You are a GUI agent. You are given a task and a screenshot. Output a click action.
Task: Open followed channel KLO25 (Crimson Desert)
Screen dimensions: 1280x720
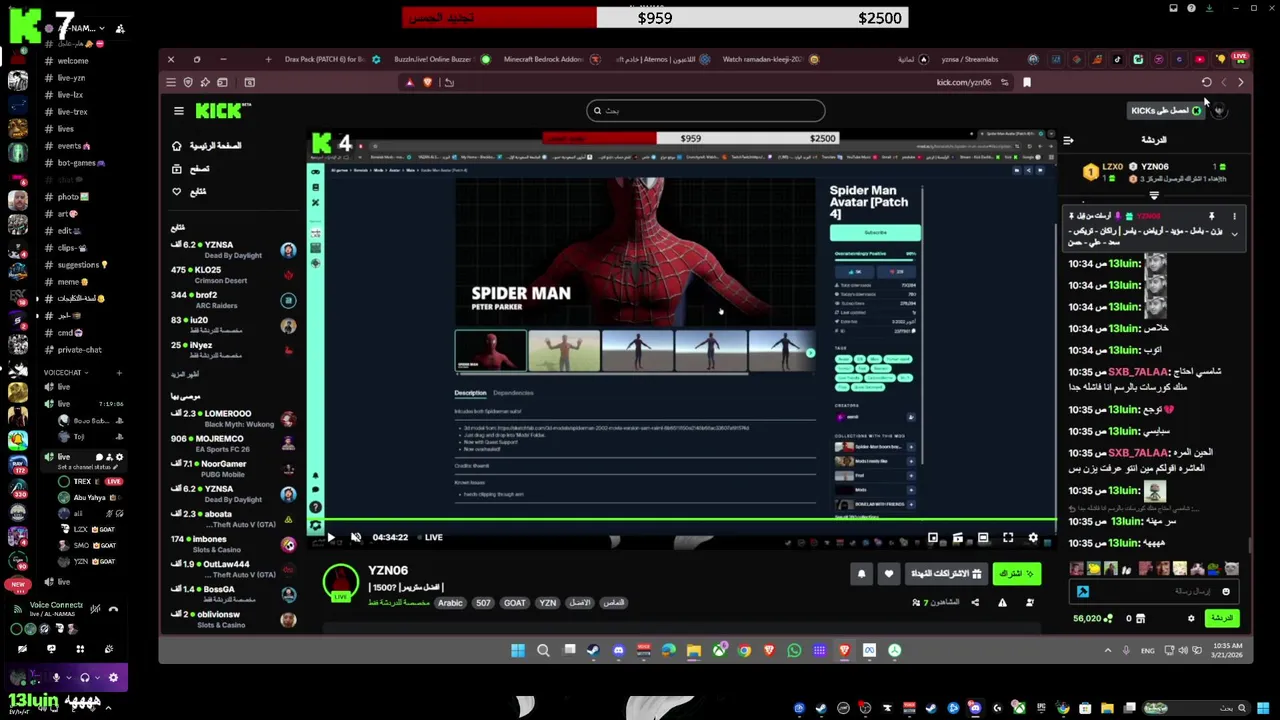click(x=234, y=275)
